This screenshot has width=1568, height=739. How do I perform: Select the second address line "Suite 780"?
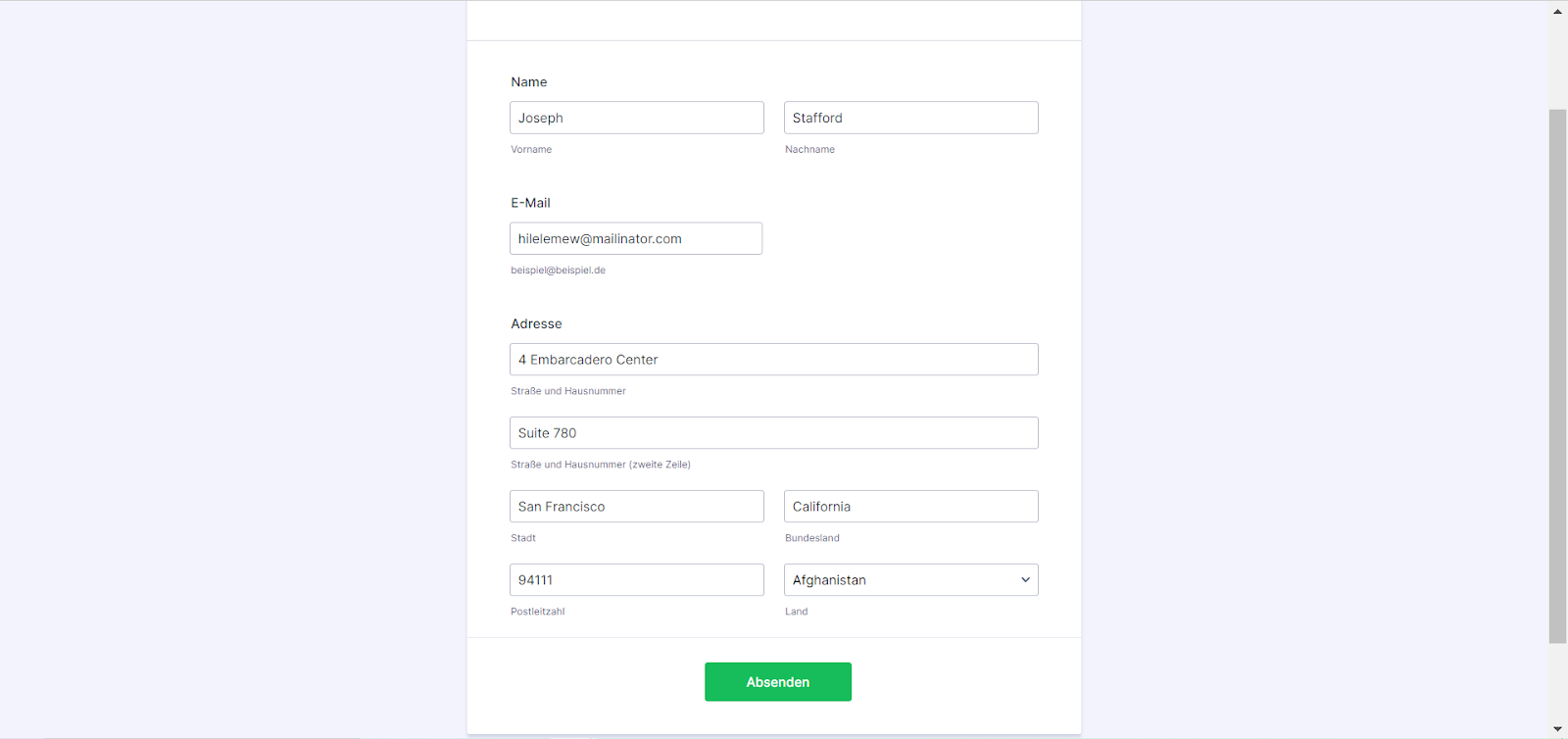(773, 433)
